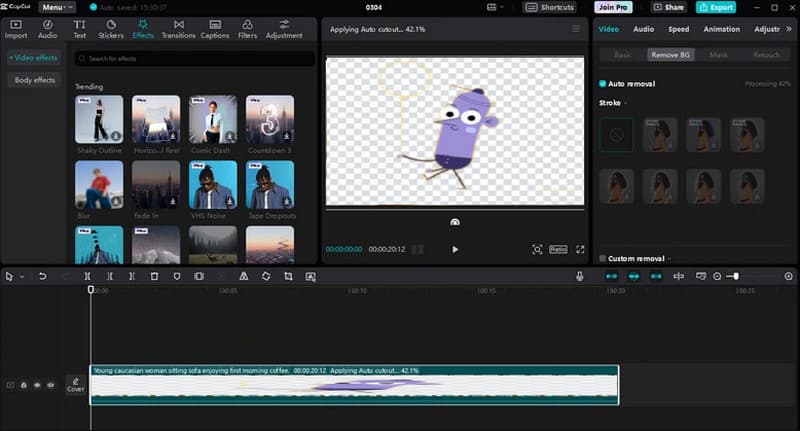Click the Trim left of playhead icon
800x431 pixels.
click(110, 276)
